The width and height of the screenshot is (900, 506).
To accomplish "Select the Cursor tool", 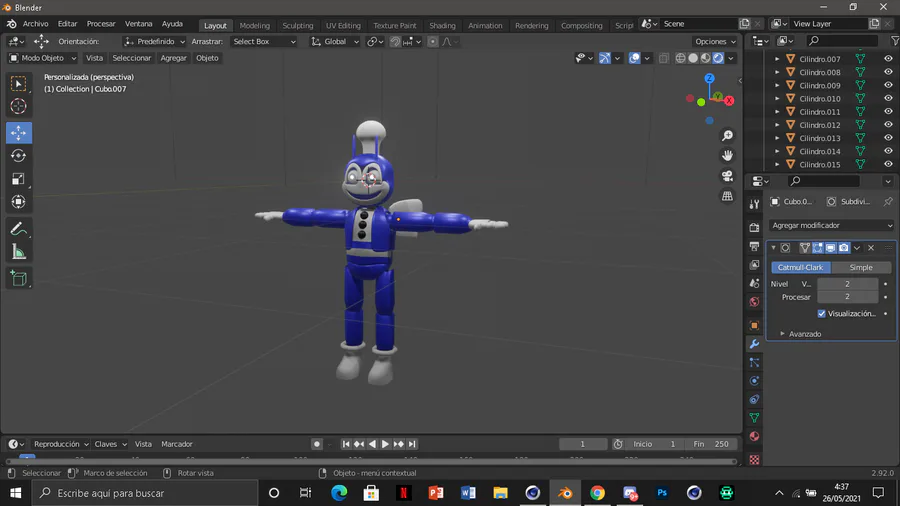I will [18, 106].
